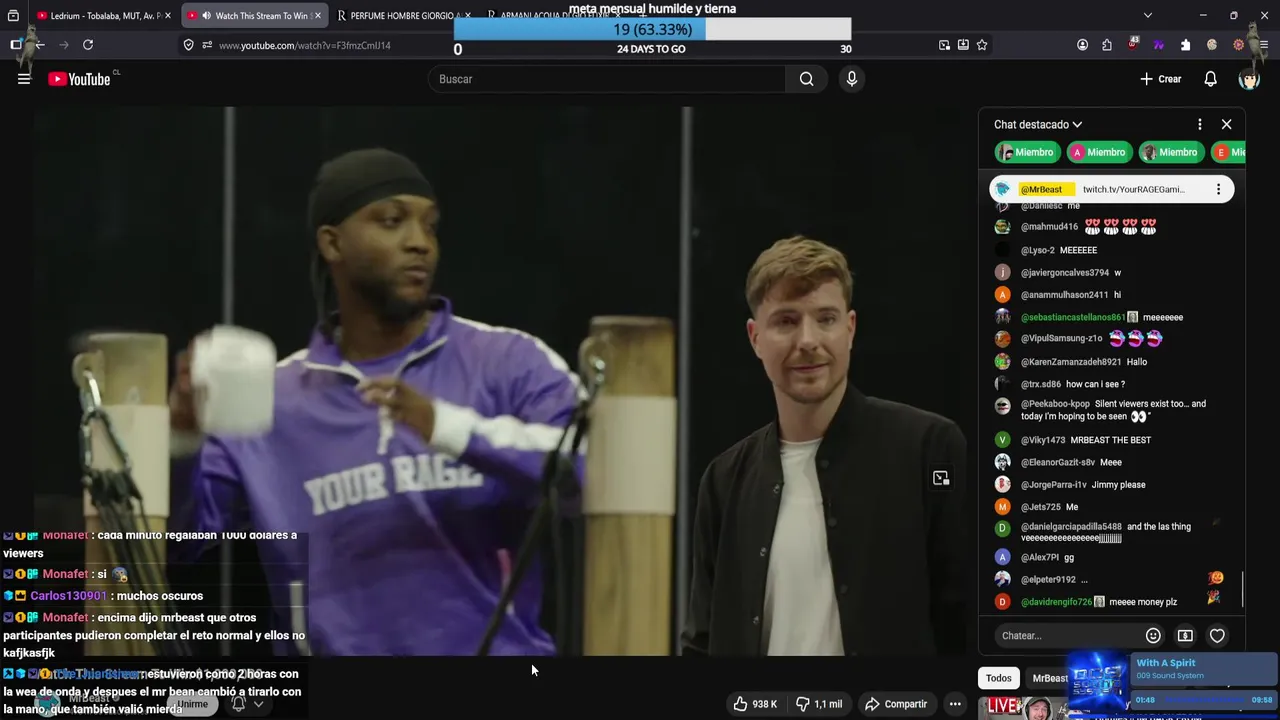Mute the Watch This Stream tab audio
Image resolution: width=1280 pixels, height=720 pixels.
tap(206, 16)
